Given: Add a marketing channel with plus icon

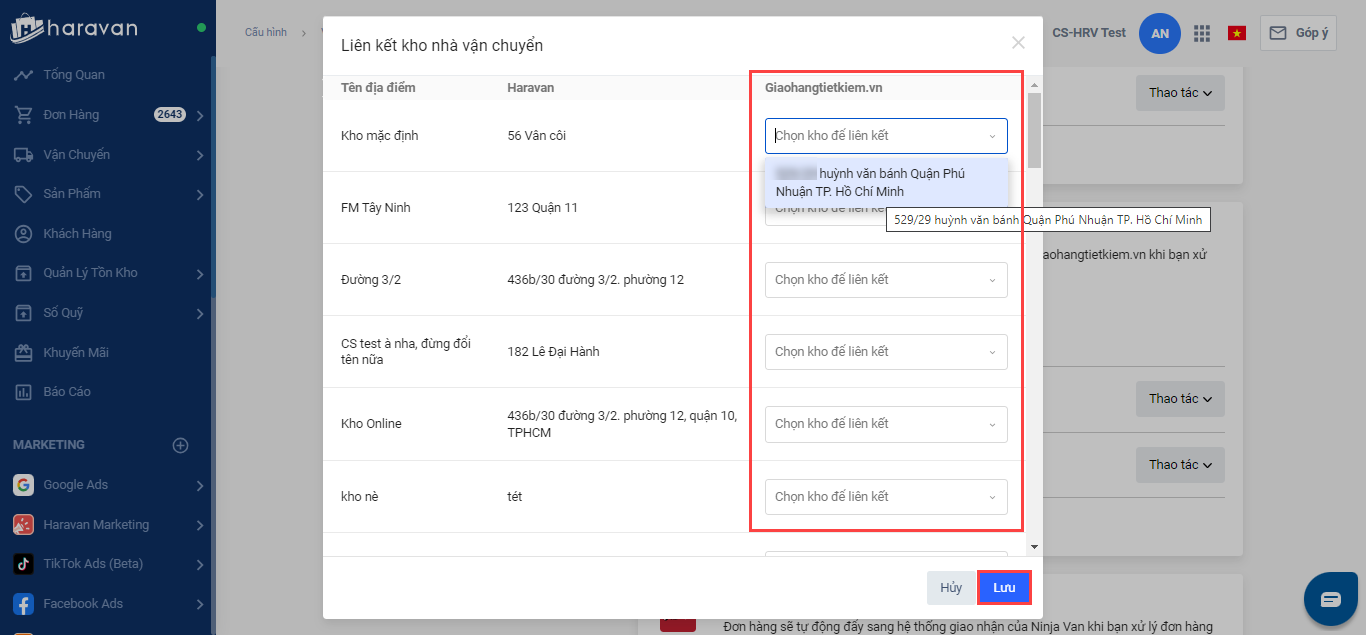Looking at the screenshot, I should [x=181, y=445].
